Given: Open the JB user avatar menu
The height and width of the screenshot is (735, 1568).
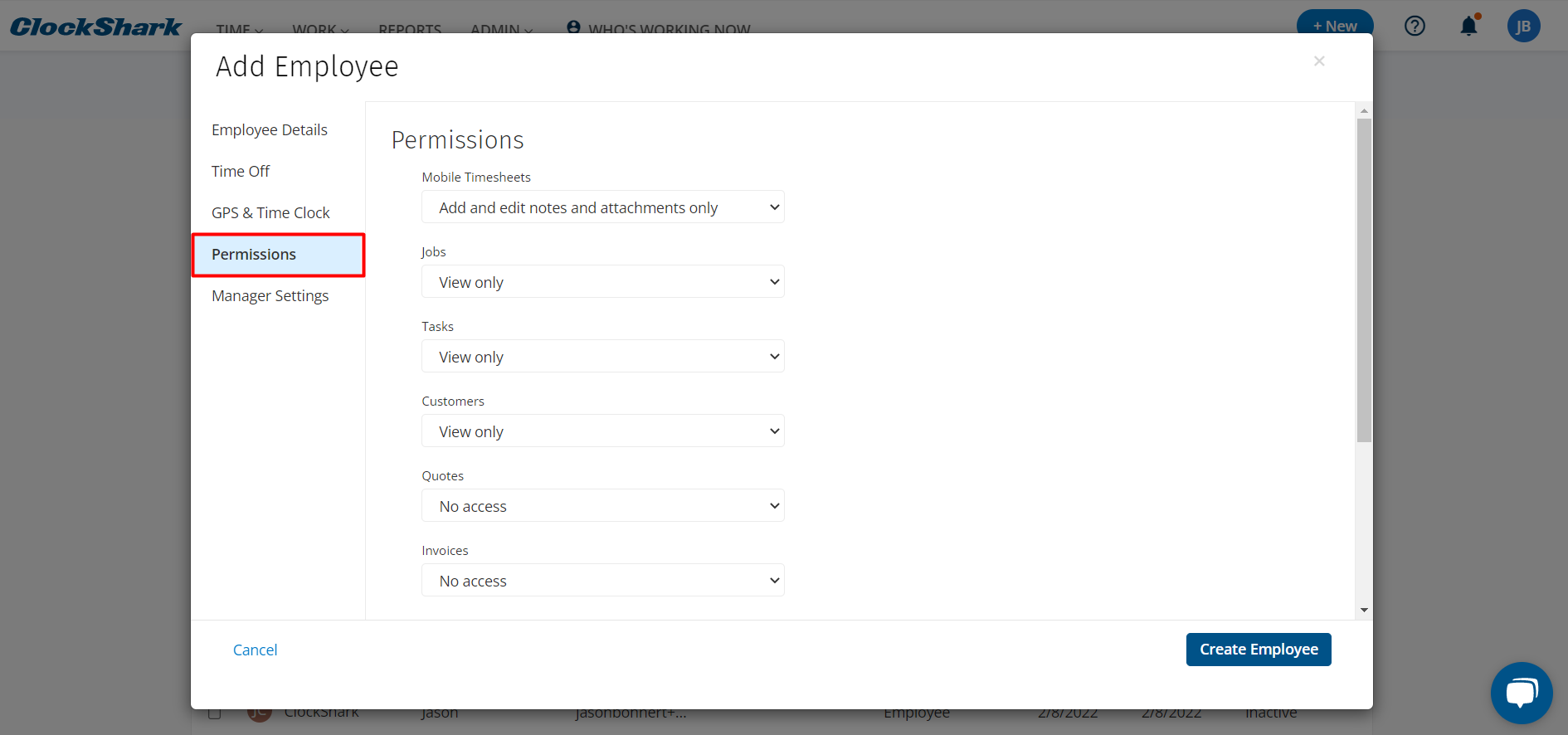Looking at the screenshot, I should (1523, 27).
